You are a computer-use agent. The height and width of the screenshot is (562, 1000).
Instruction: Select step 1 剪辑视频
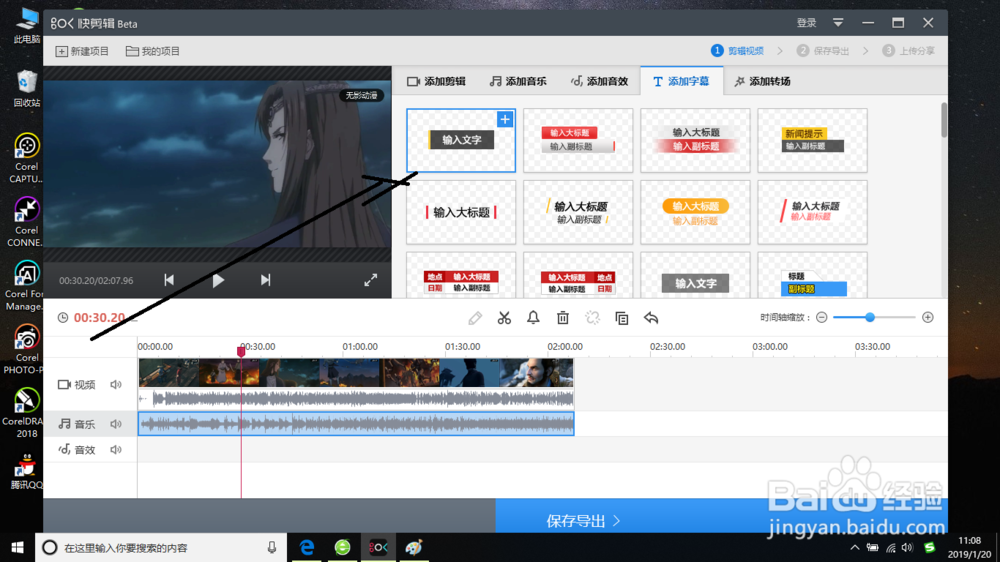(737, 51)
